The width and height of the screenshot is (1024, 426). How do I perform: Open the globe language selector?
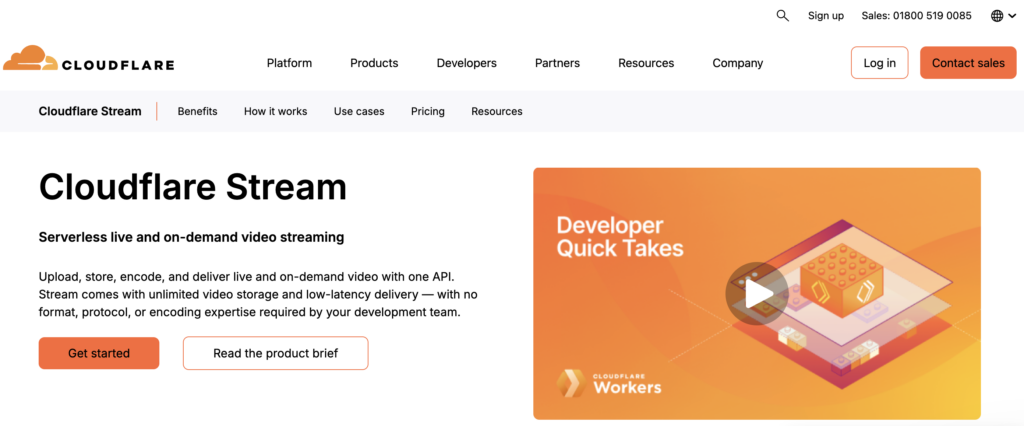click(1002, 16)
